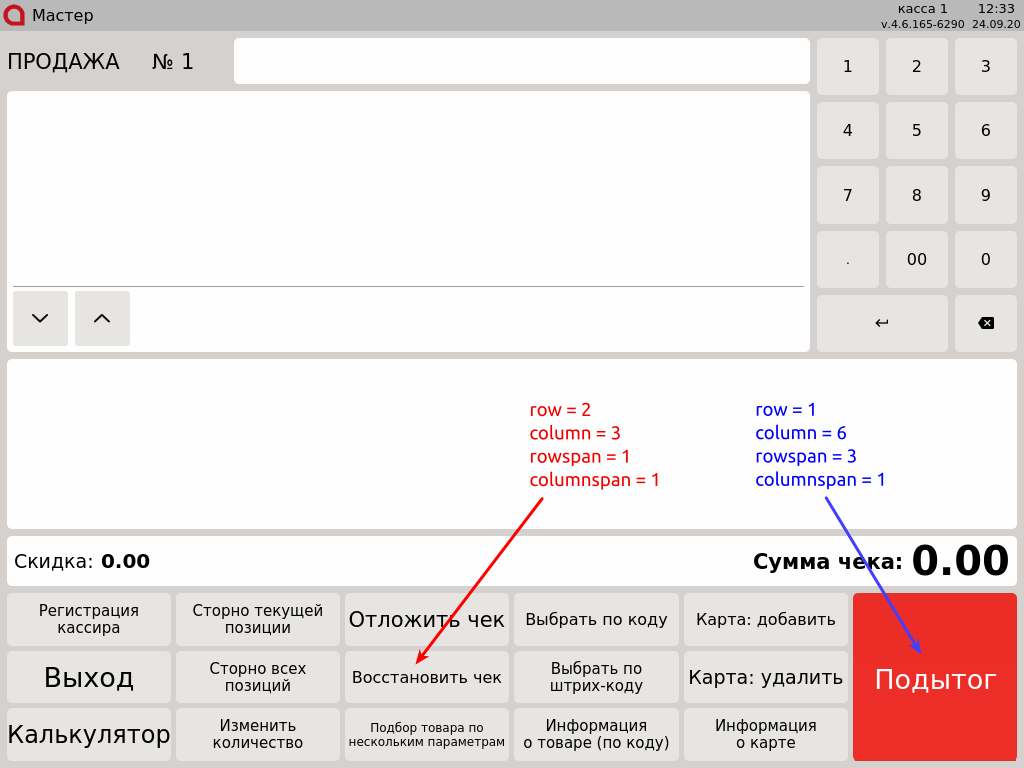
Task: Click the scroll down chevron button
Action: point(40,318)
